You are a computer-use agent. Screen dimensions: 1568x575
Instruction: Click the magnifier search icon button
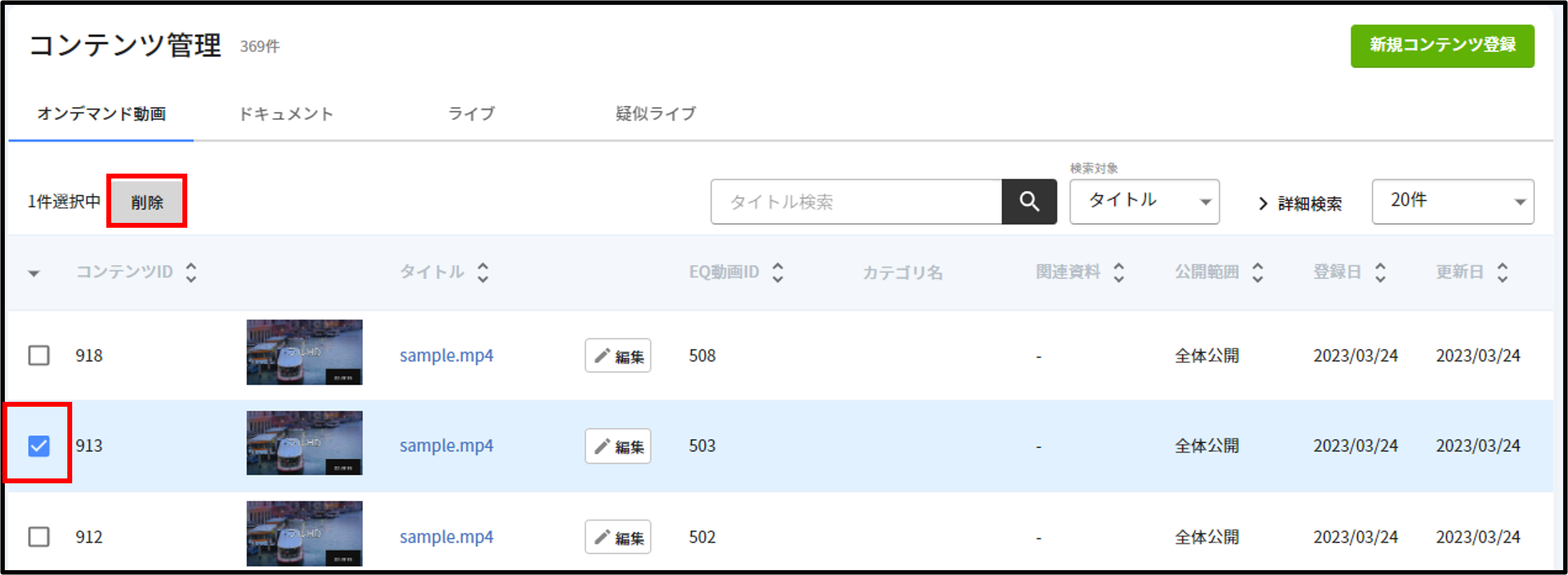1029,201
